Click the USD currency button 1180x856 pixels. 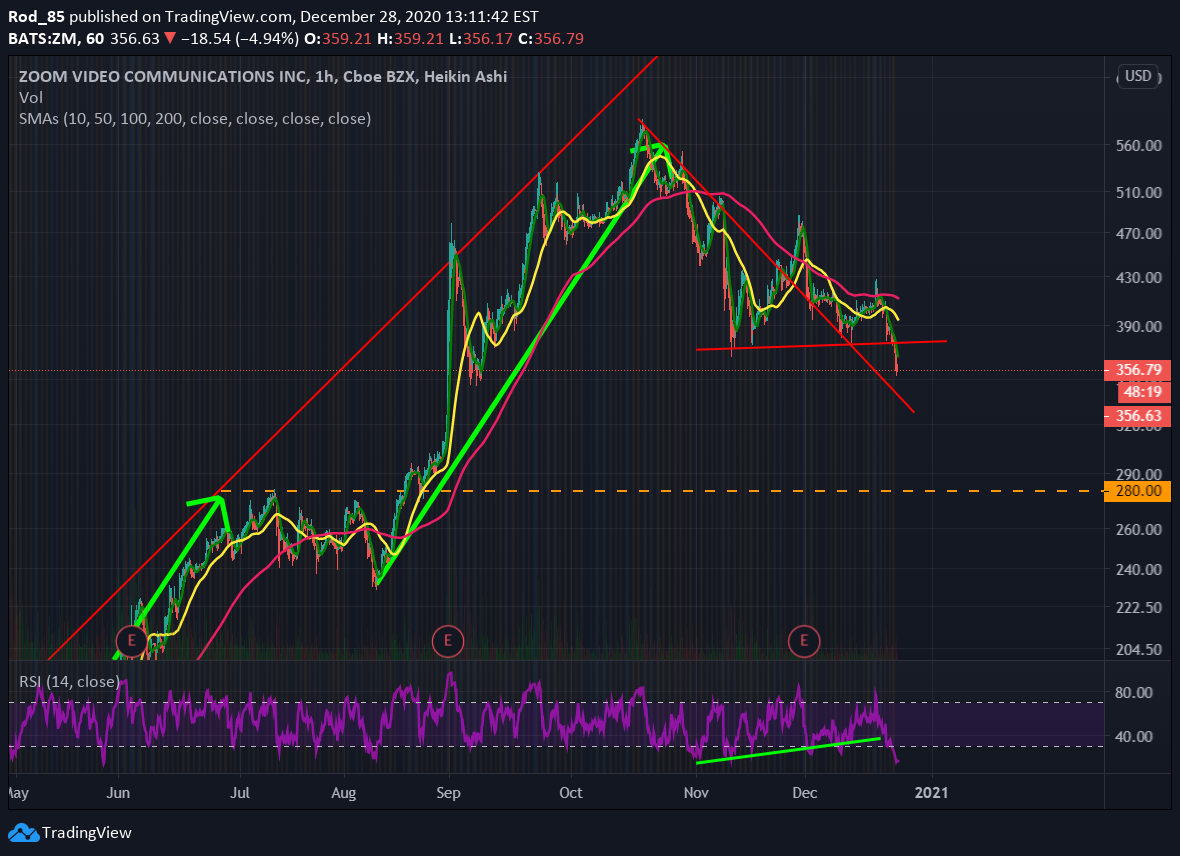coord(1138,76)
